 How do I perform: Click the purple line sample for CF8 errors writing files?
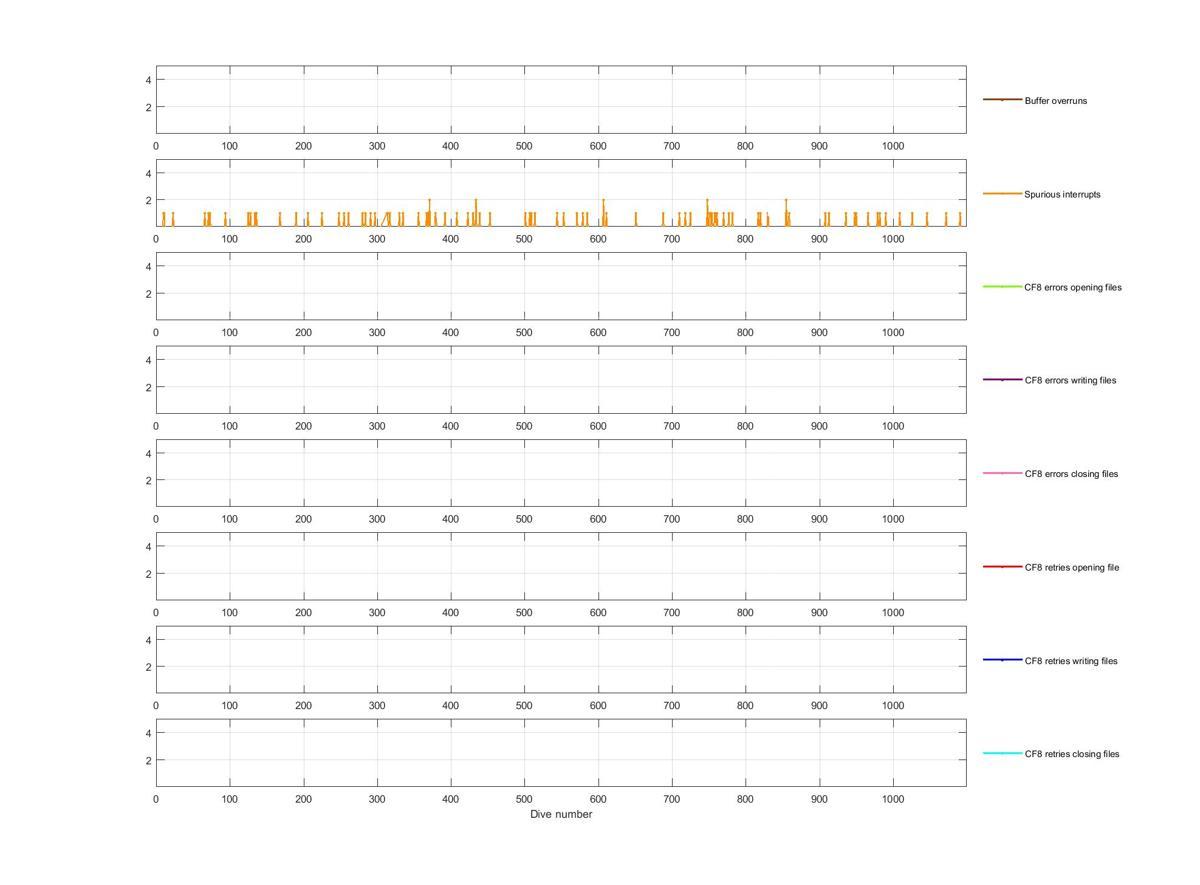[1002, 379]
